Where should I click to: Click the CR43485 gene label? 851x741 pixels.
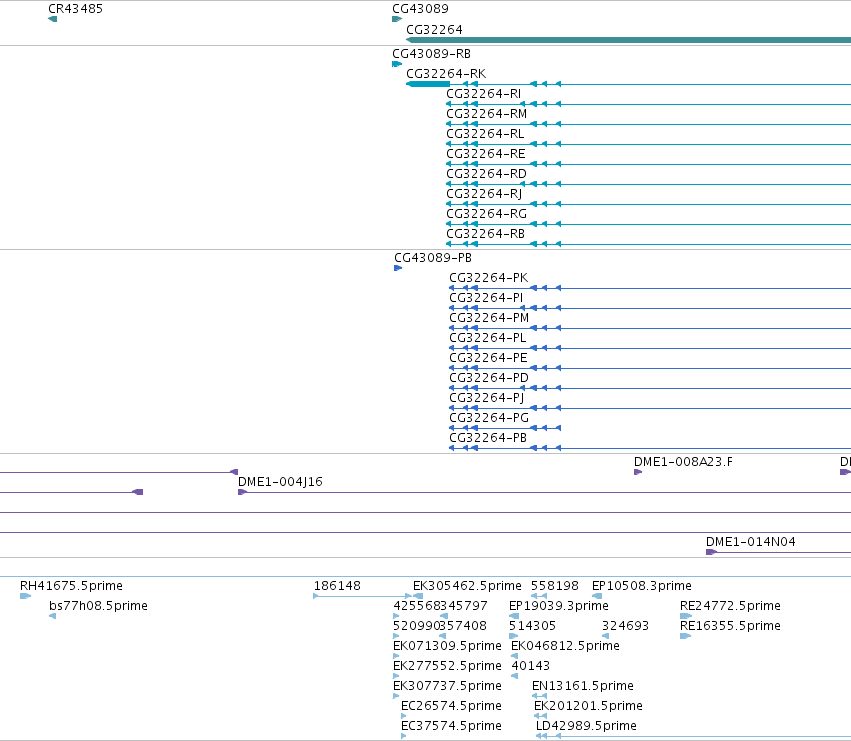(x=75, y=9)
